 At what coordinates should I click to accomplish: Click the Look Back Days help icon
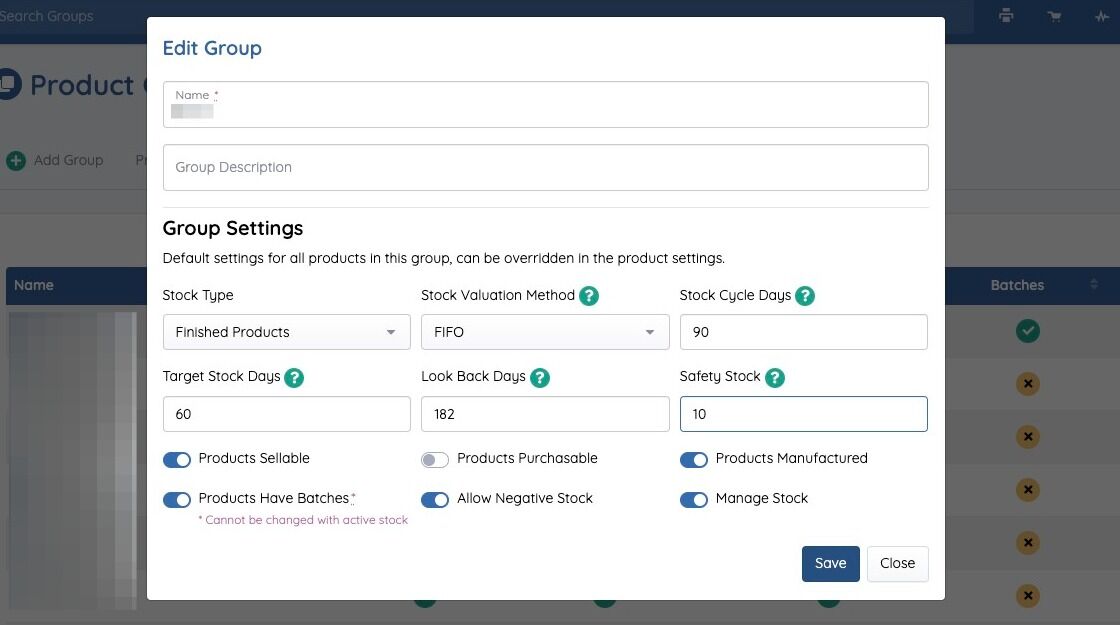click(539, 377)
